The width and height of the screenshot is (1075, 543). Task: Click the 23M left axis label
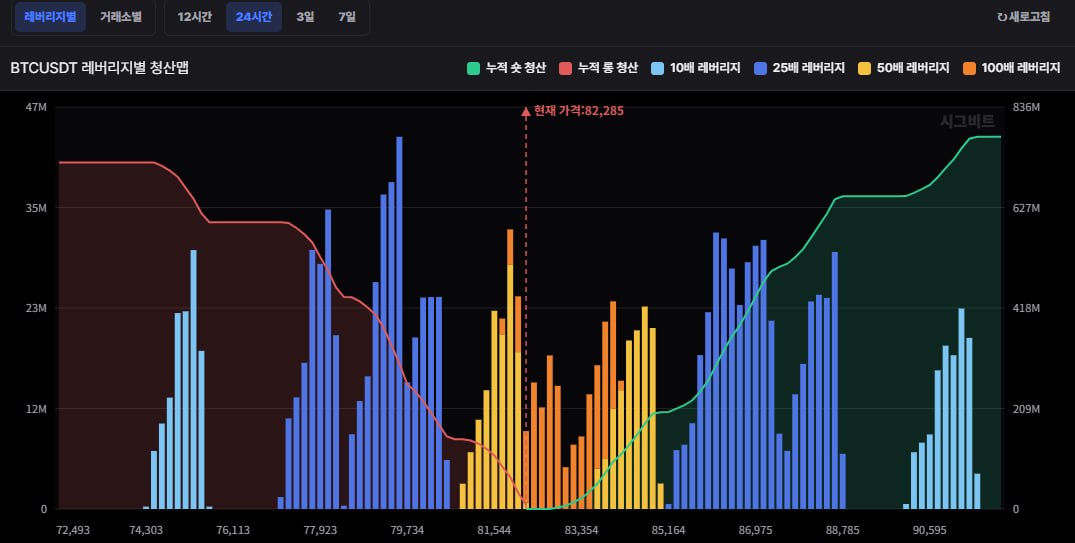coord(36,309)
